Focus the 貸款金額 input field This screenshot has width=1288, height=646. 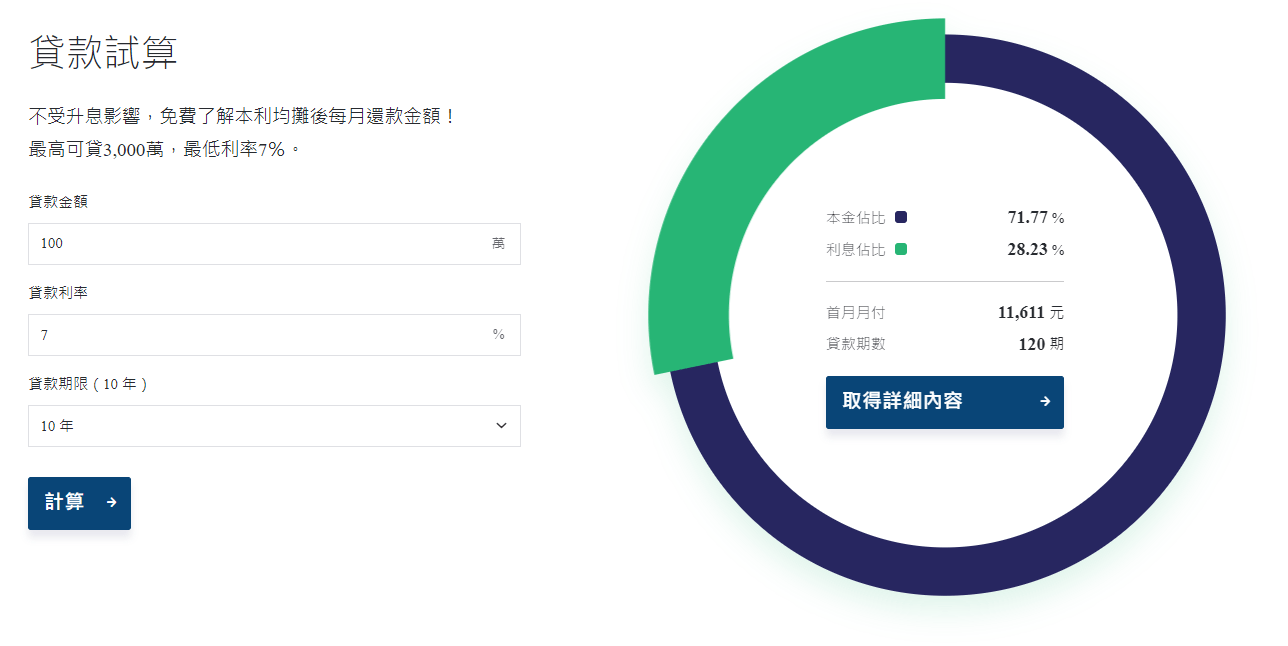coord(274,244)
